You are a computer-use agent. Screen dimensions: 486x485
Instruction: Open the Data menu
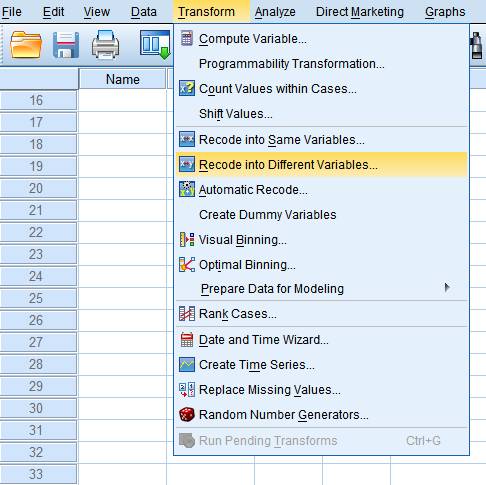pyautogui.click(x=144, y=12)
